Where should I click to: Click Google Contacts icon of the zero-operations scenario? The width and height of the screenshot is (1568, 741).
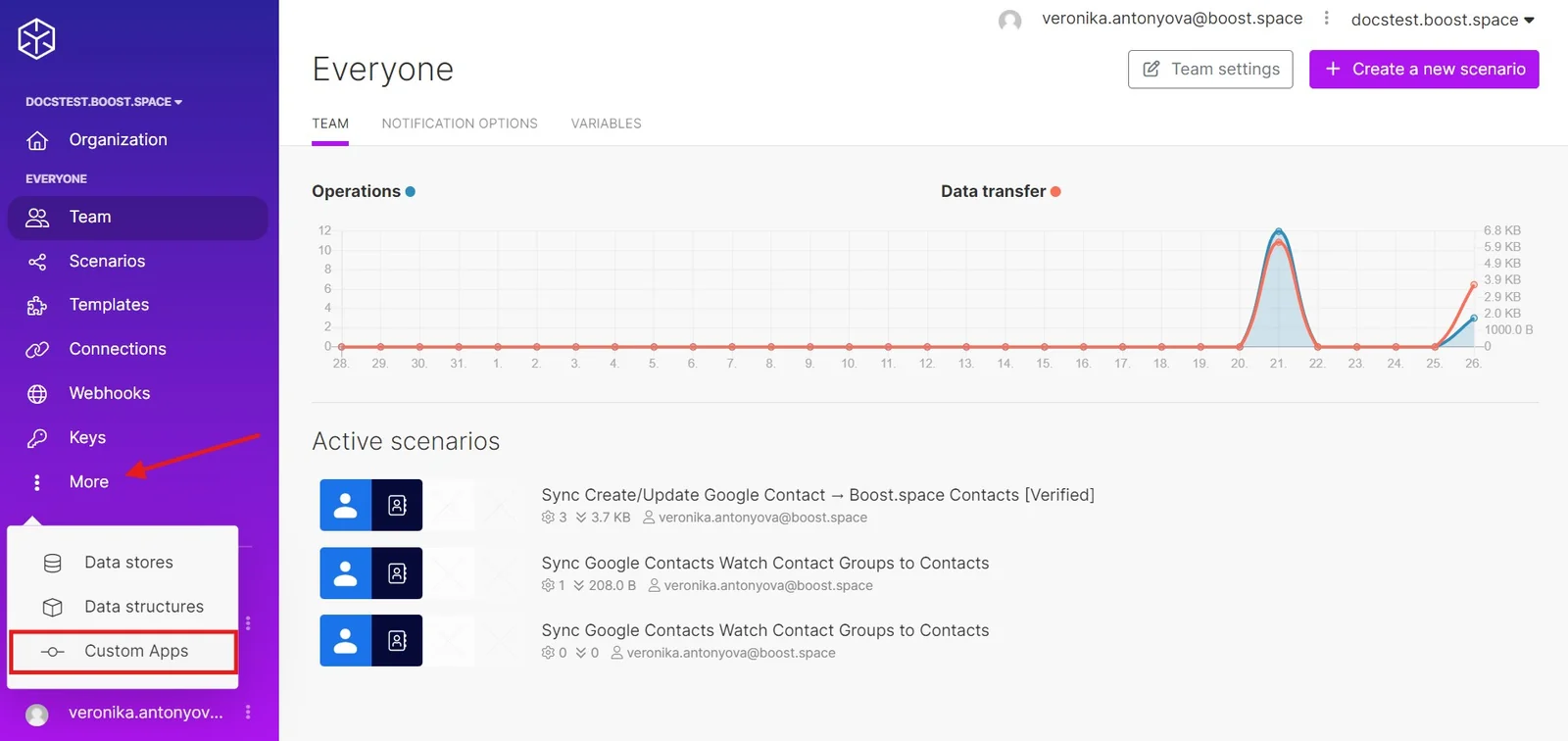coord(346,641)
